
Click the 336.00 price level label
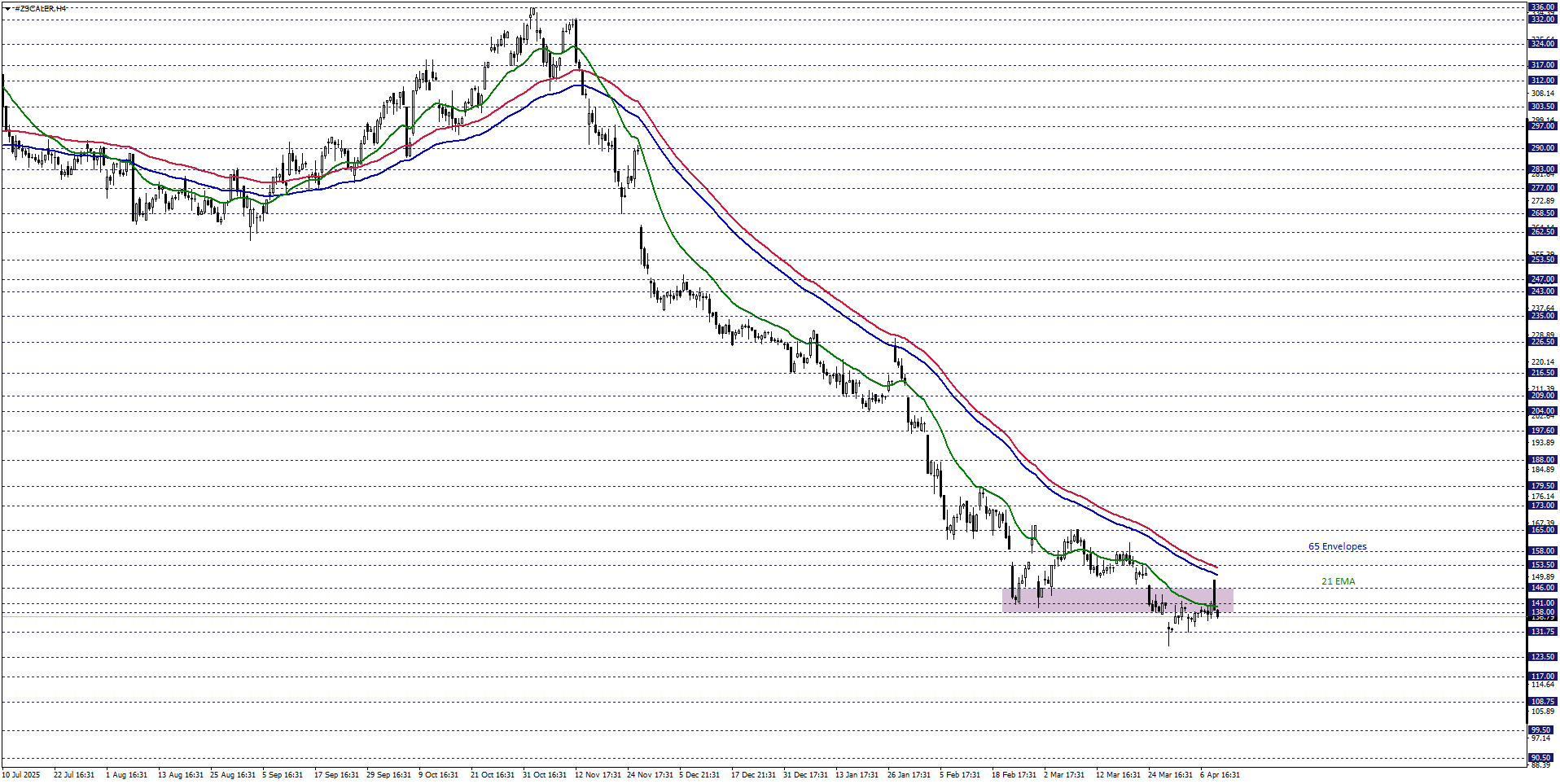[1542, 7]
